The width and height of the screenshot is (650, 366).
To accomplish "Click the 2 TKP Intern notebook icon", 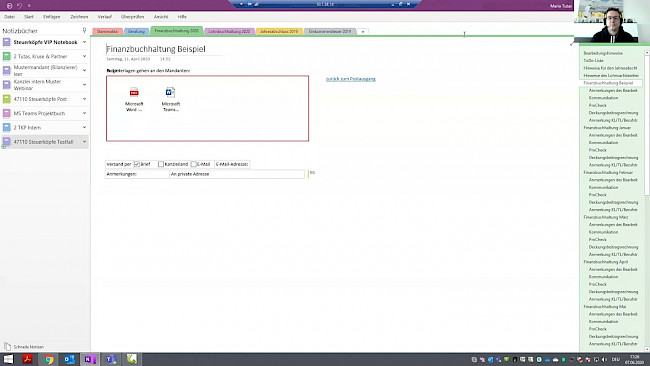I will (7, 127).
